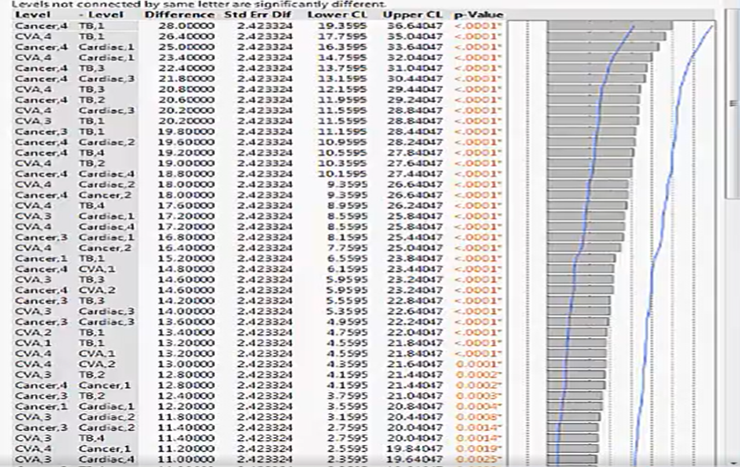The width and height of the screenshot is (740, 467).
Task: Click the Upper CL value 31.04047
Action: [415, 68]
